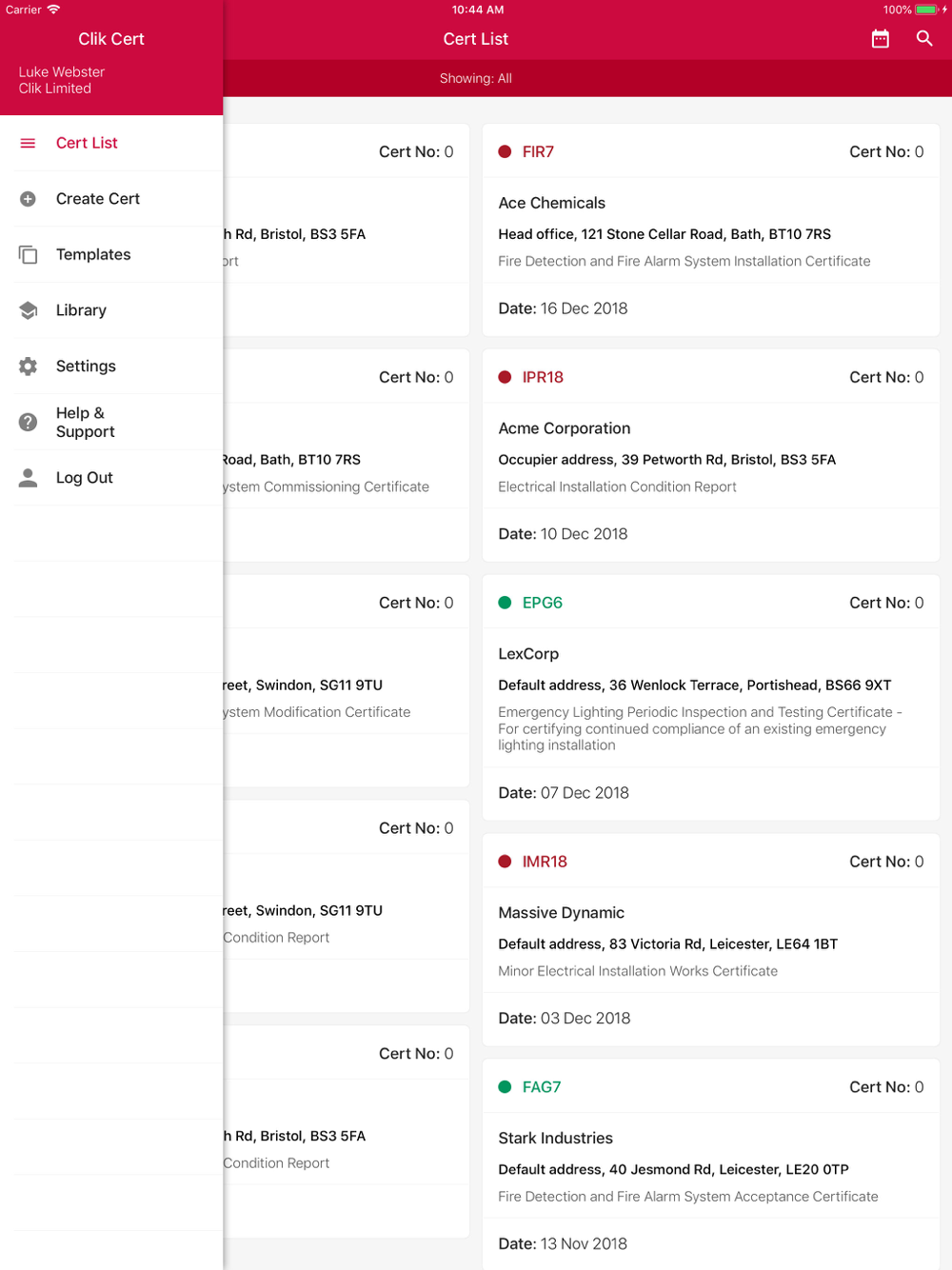Open the FIR7 certificate link
This screenshot has height=1270, width=952.
538,152
